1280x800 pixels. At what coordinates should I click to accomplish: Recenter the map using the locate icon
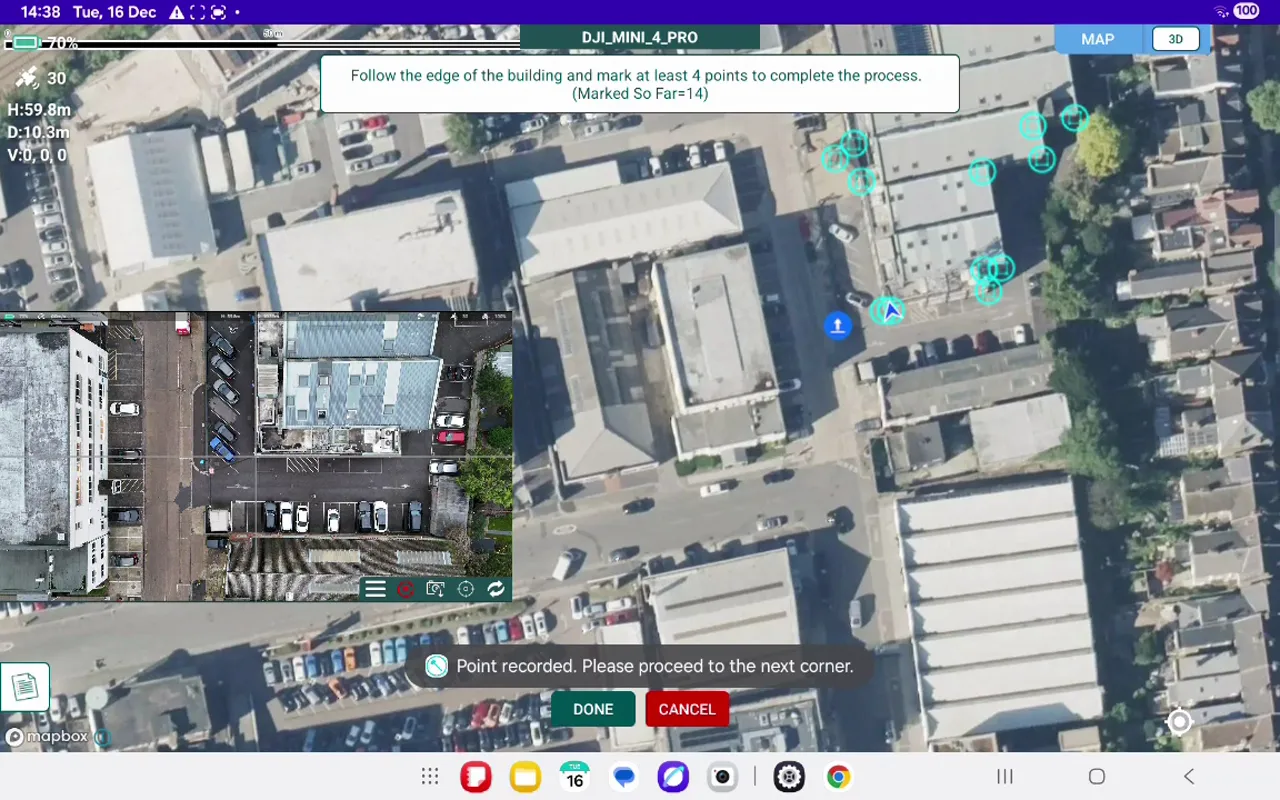pyautogui.click(x=1178, y=722)
